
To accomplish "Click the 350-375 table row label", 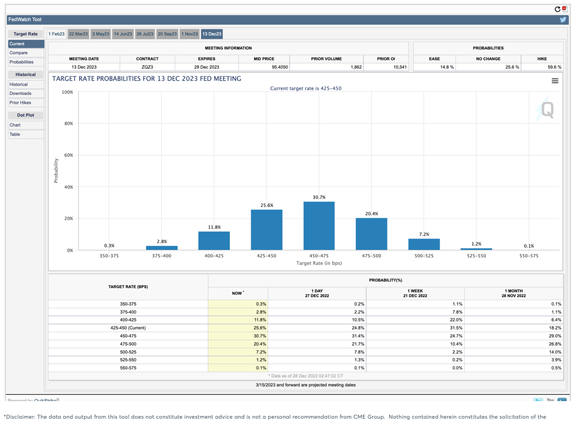I will pos(128,304).
